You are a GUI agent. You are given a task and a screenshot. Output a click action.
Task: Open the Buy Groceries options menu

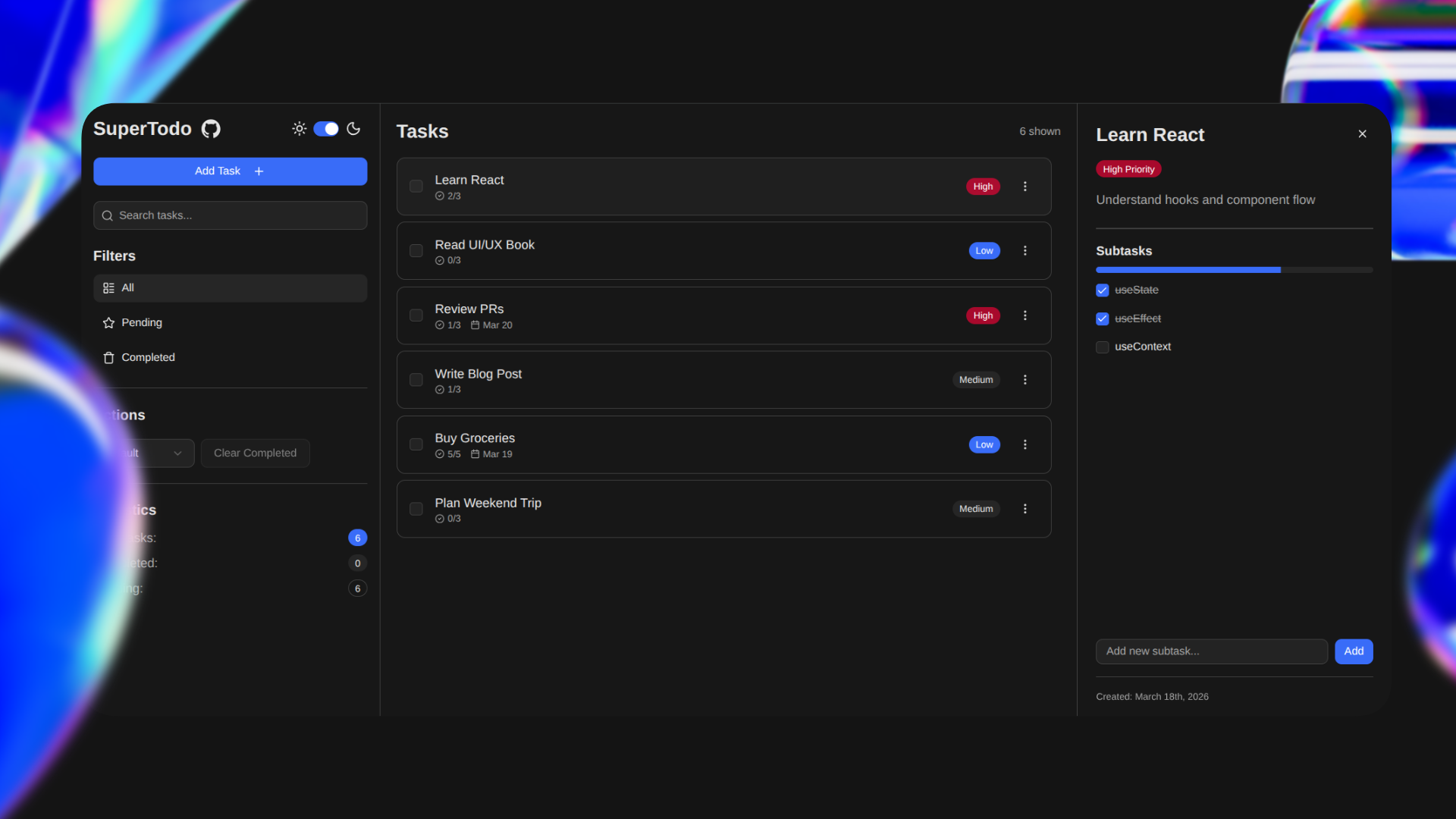click(x=1025, y=444)
